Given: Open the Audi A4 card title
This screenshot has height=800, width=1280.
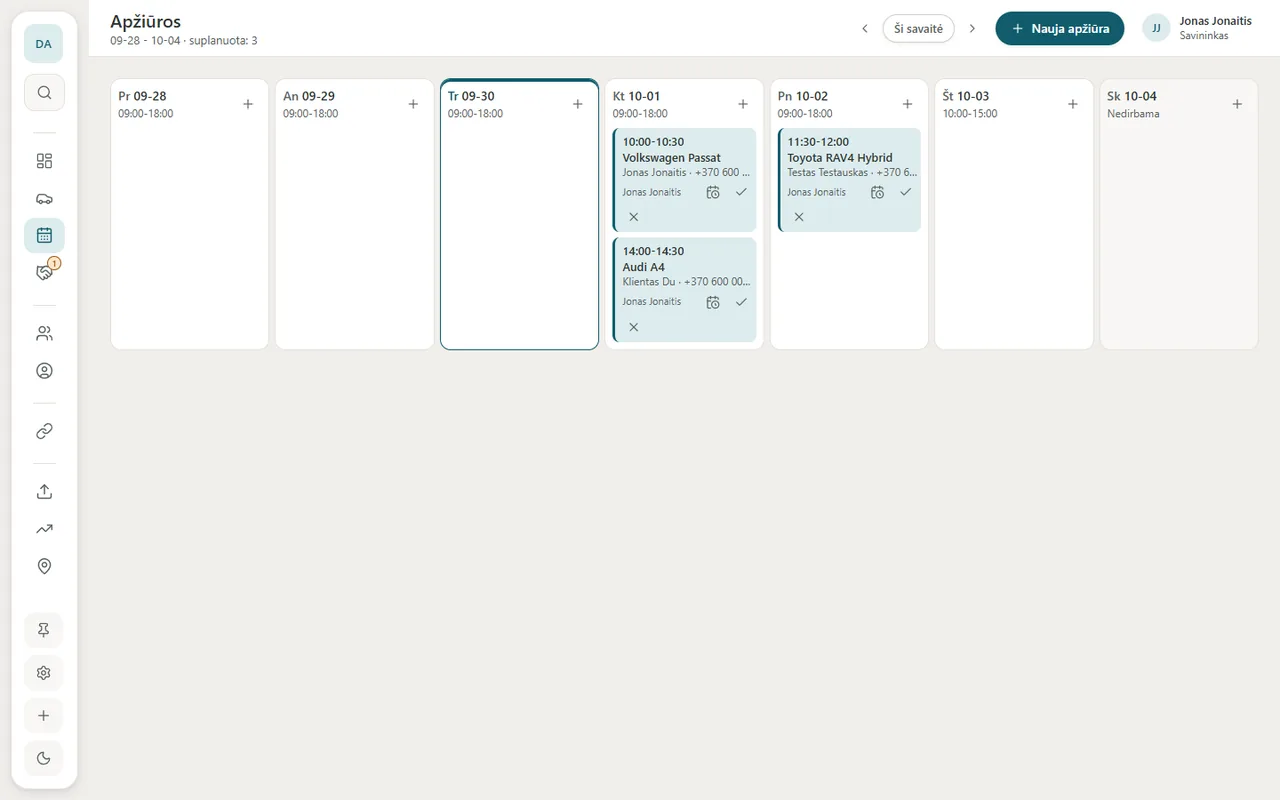Looking at the screenshot, I should pos(644,267).
